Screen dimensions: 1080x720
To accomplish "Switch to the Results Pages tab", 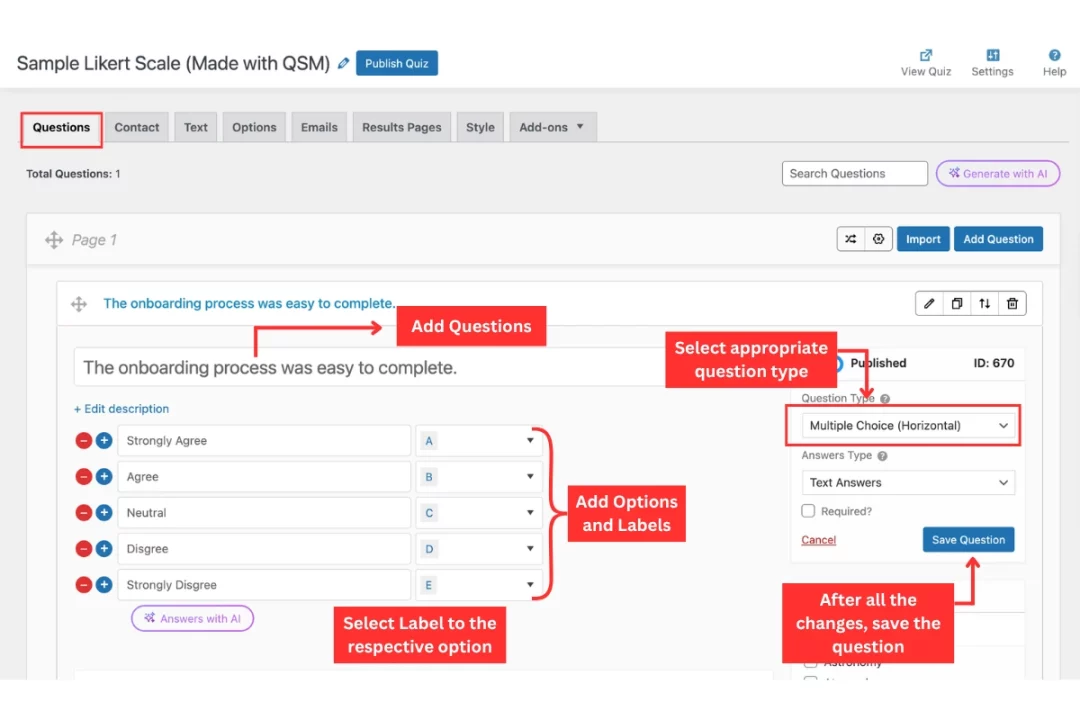I will coord(401,128).
